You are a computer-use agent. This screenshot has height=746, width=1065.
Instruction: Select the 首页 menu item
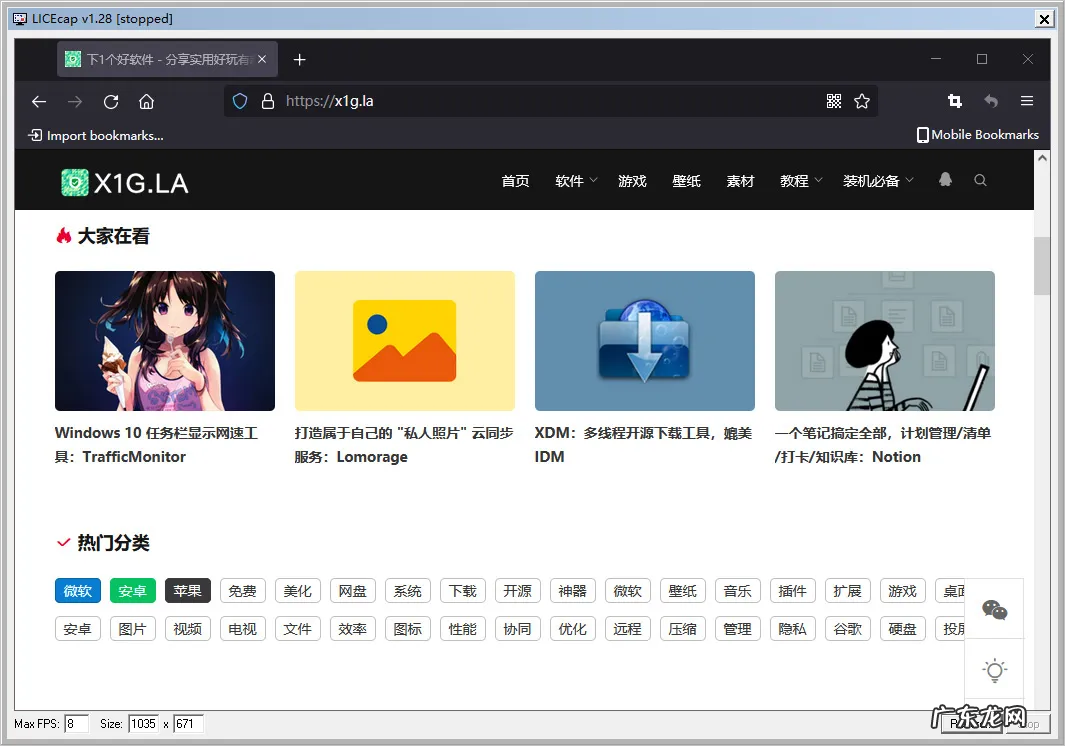pos(515,181)
